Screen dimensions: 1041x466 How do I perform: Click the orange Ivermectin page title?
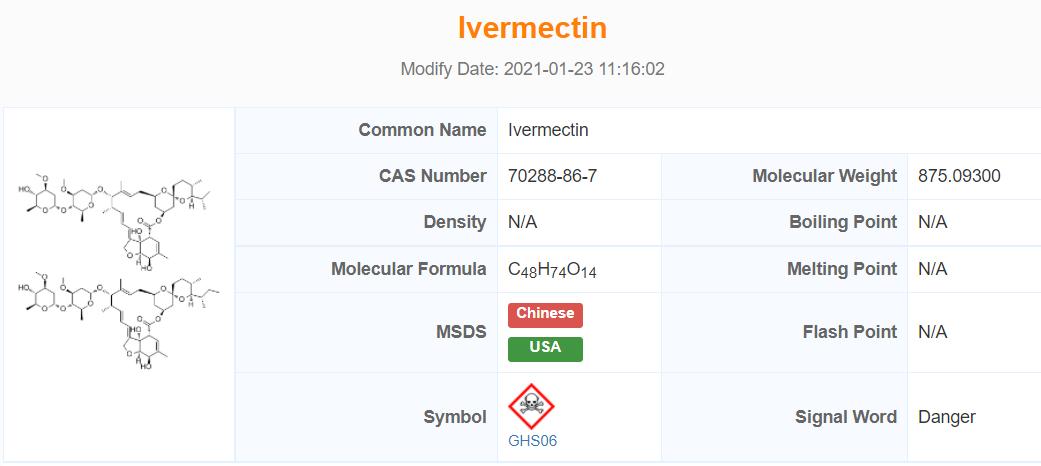pos(532,28)
